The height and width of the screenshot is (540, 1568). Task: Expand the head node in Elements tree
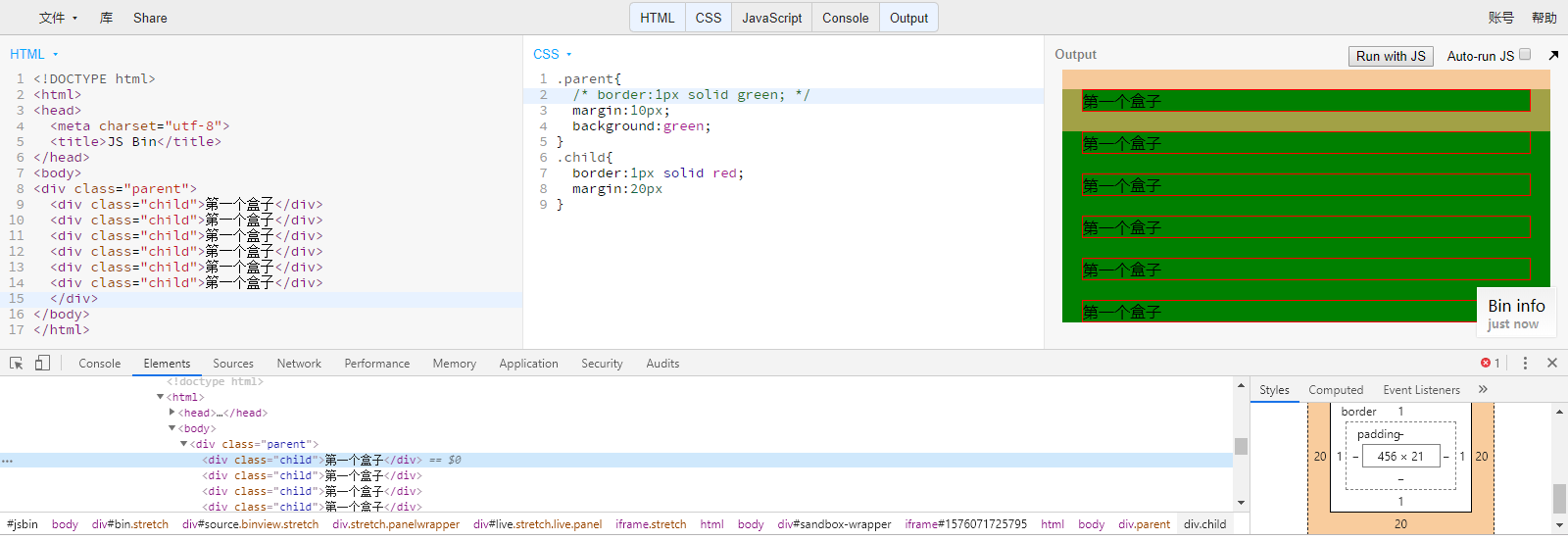coord(172,413)
